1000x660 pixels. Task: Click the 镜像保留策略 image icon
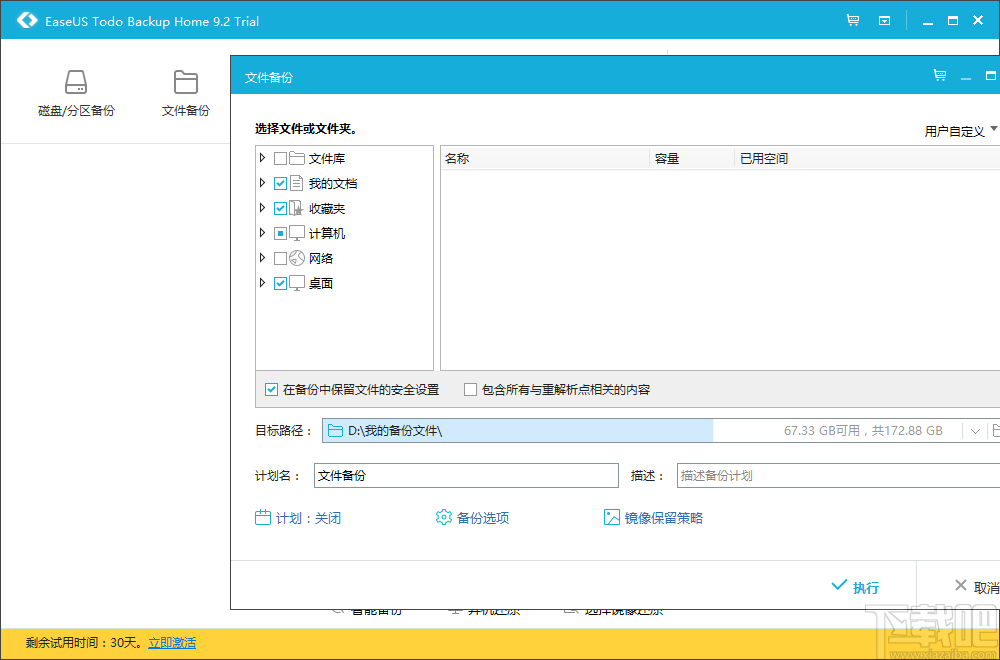611,517
